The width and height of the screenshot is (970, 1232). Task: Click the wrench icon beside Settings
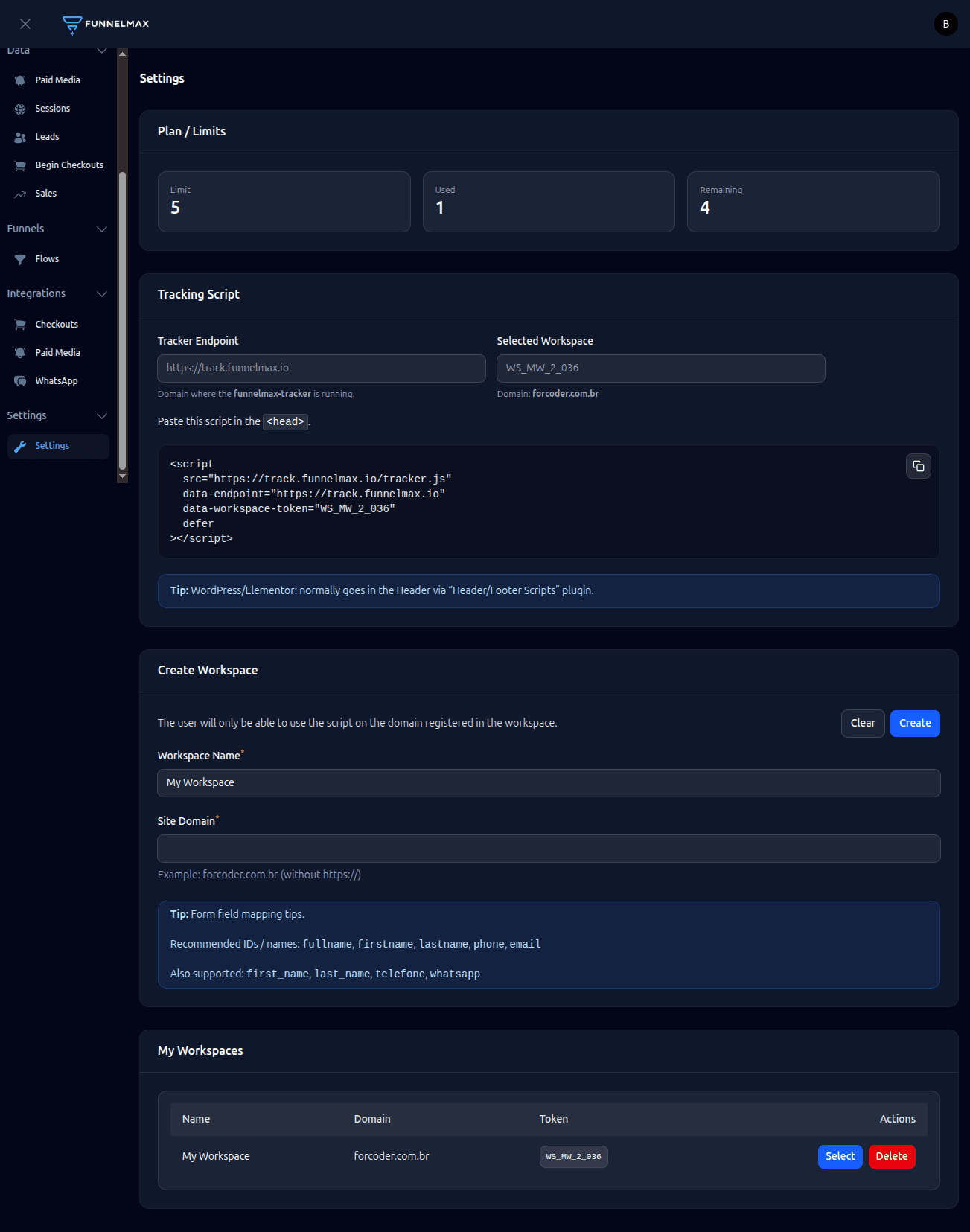20,446
